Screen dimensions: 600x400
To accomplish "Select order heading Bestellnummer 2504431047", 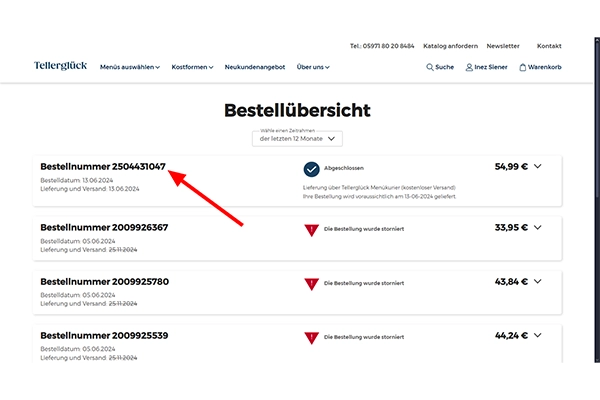I will tap(103, 166).
